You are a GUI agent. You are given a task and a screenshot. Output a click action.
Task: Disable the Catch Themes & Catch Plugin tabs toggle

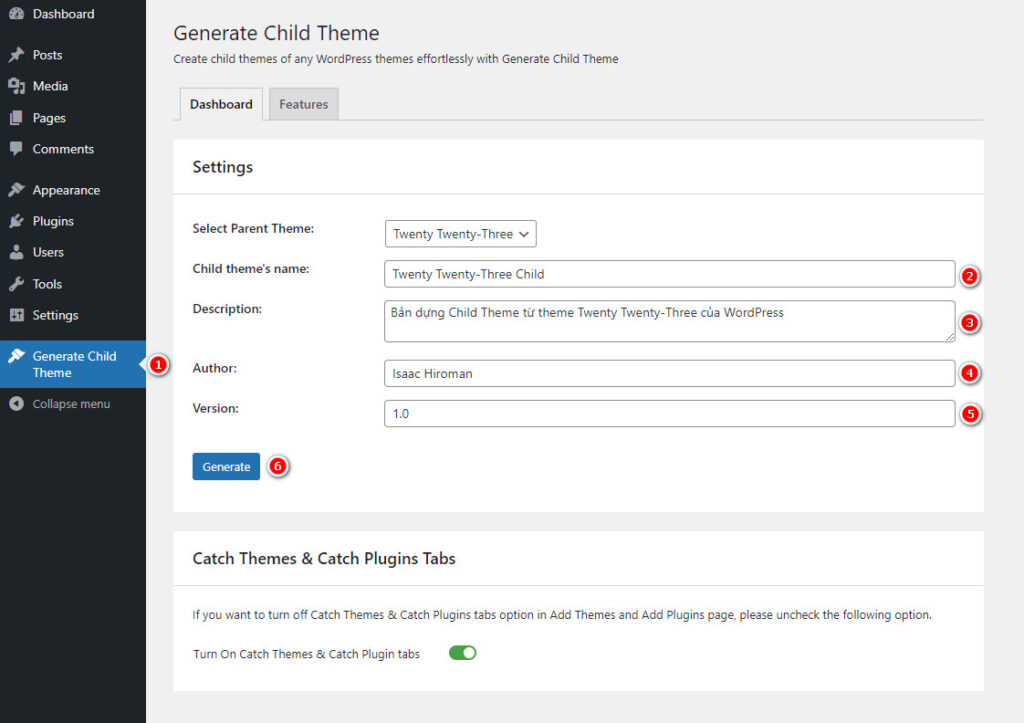tap(462, 652)
